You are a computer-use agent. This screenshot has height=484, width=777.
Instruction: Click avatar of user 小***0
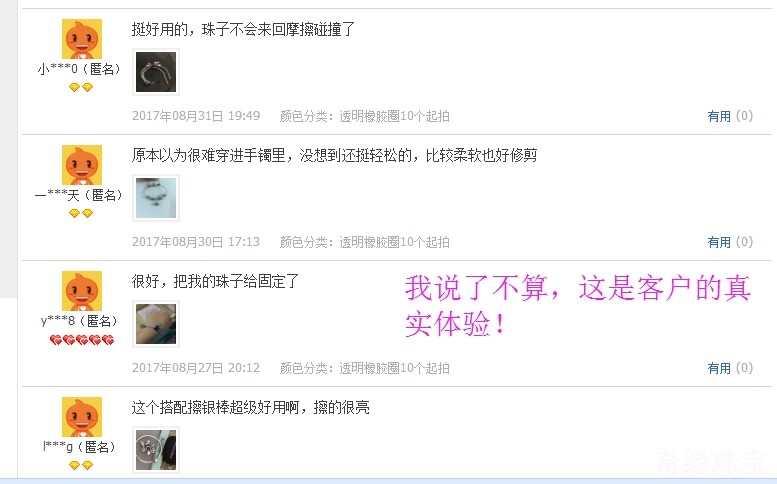(x=82, y=39)
